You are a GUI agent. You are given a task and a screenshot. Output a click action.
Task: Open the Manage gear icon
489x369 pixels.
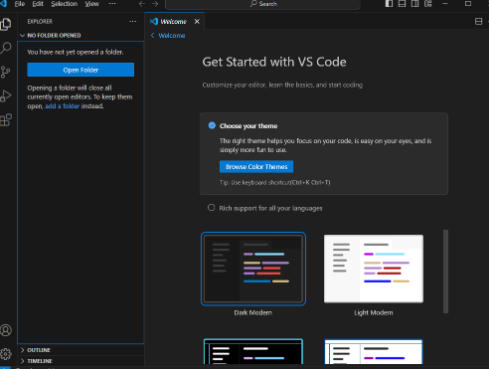(6, 354)
